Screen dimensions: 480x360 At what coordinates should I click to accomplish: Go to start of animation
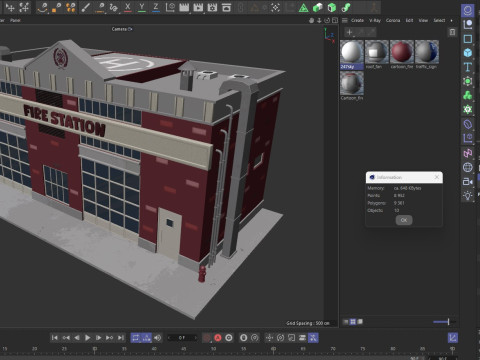[55, 338]
